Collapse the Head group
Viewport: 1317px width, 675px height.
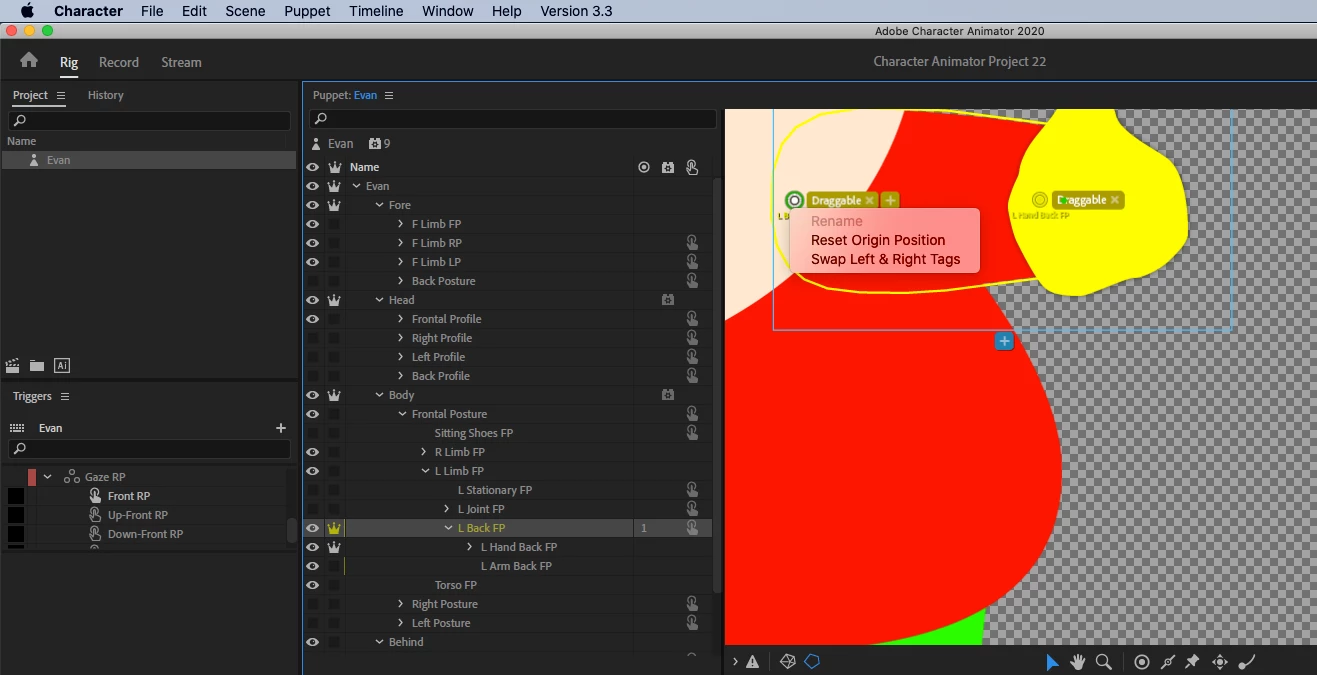(x=379, y=300)
